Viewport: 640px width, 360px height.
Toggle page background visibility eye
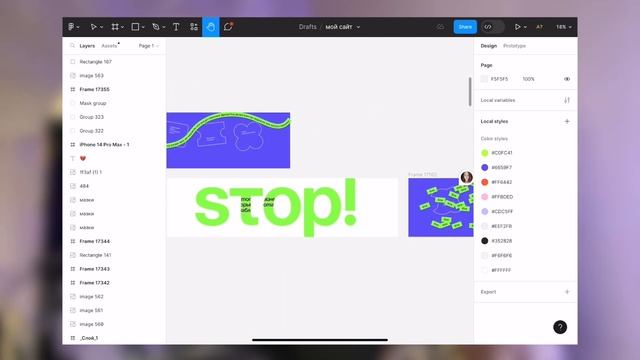pyautogui.click(x=567, y=79)
